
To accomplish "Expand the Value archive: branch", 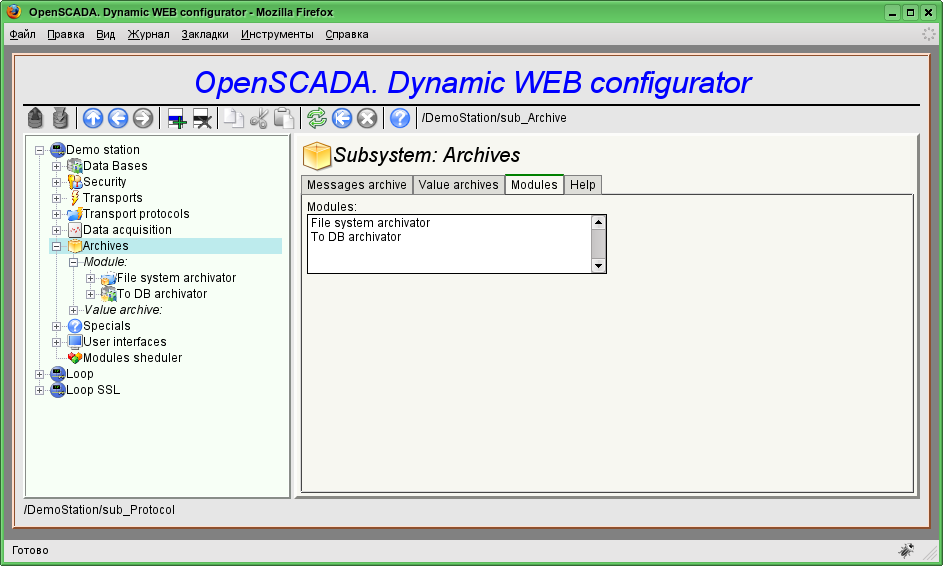I will [x=73, y=310].
